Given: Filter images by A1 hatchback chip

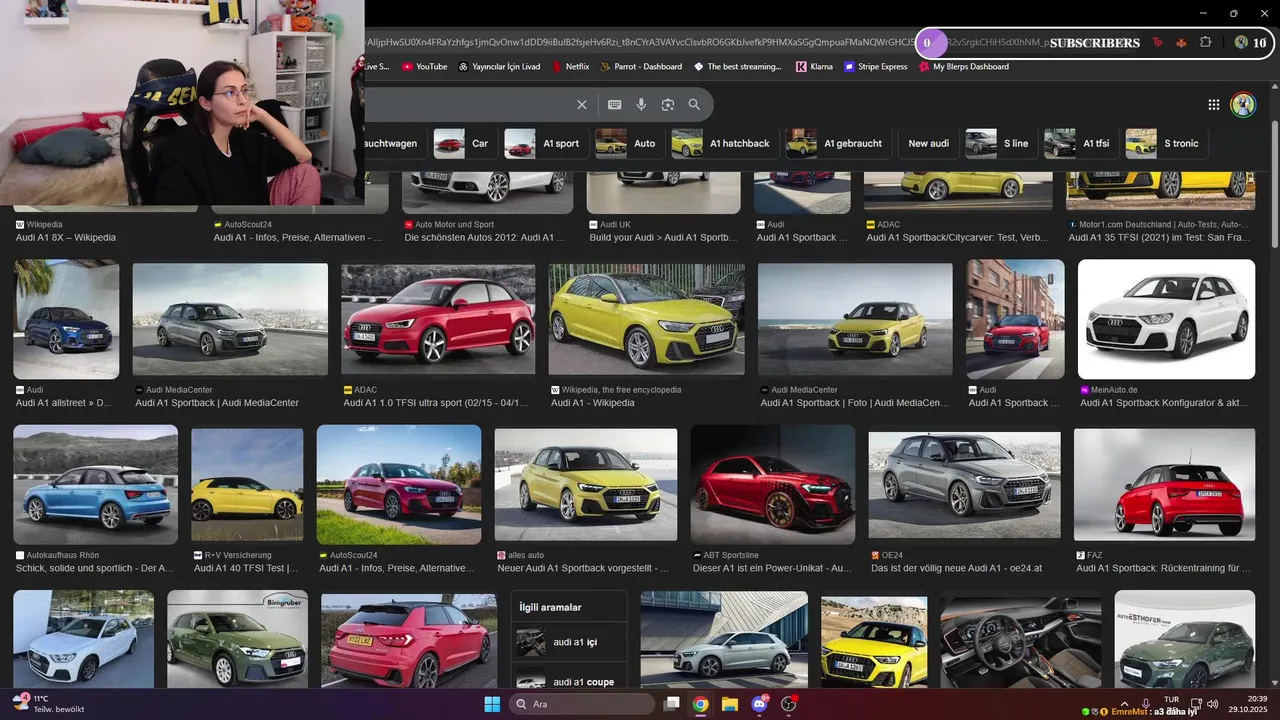Looking at the screenshot, I should (724, 143).
